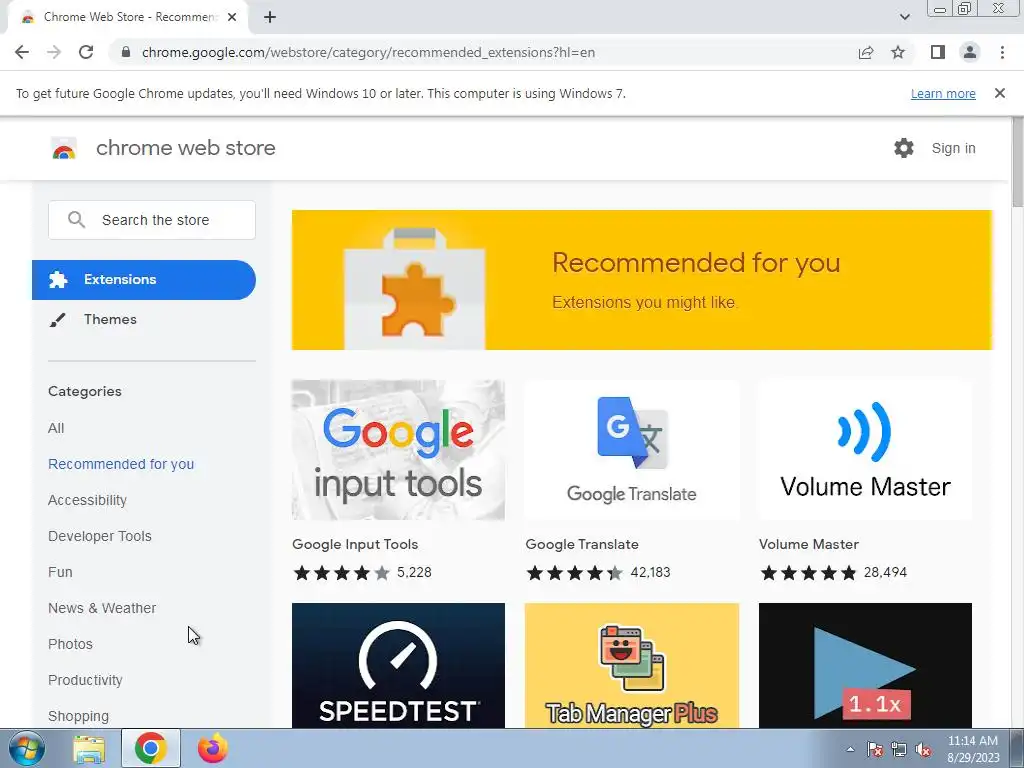Bookmark this tab with the star icon

[898, 52]
